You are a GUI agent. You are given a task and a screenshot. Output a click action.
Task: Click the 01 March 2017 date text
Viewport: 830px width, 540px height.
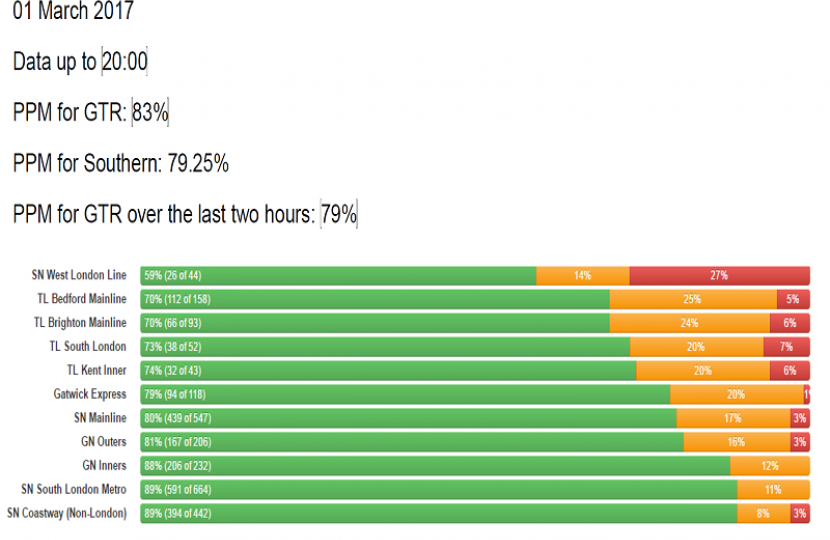73,13
